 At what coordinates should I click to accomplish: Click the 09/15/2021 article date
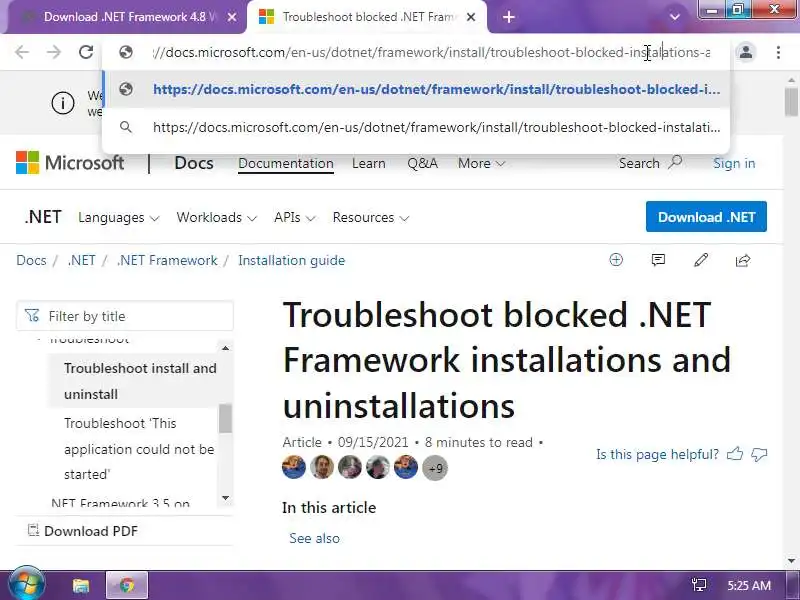pos(373,442)
